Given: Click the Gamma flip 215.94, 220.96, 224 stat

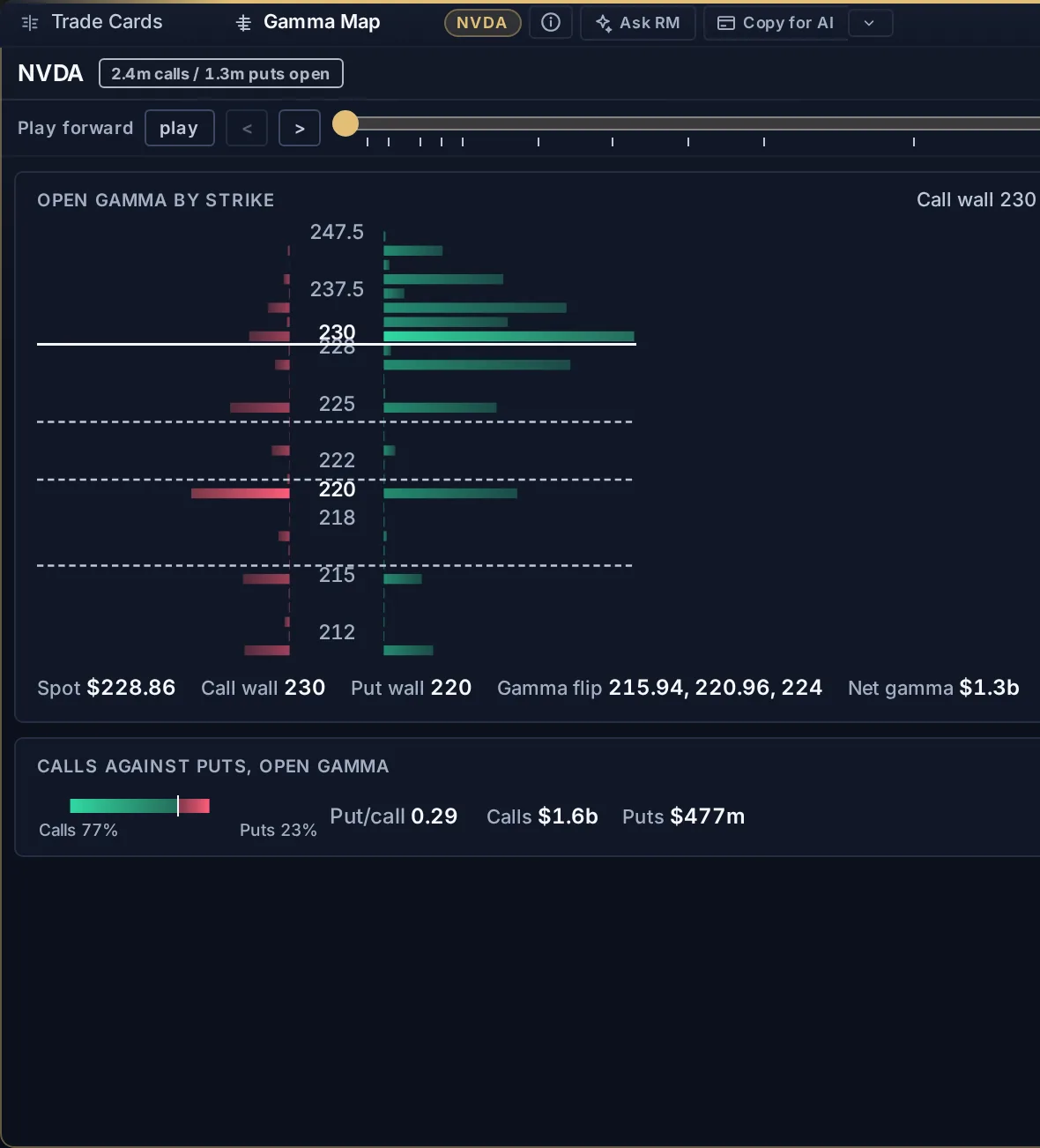Looking at the screenshot, I should point(659,688).
